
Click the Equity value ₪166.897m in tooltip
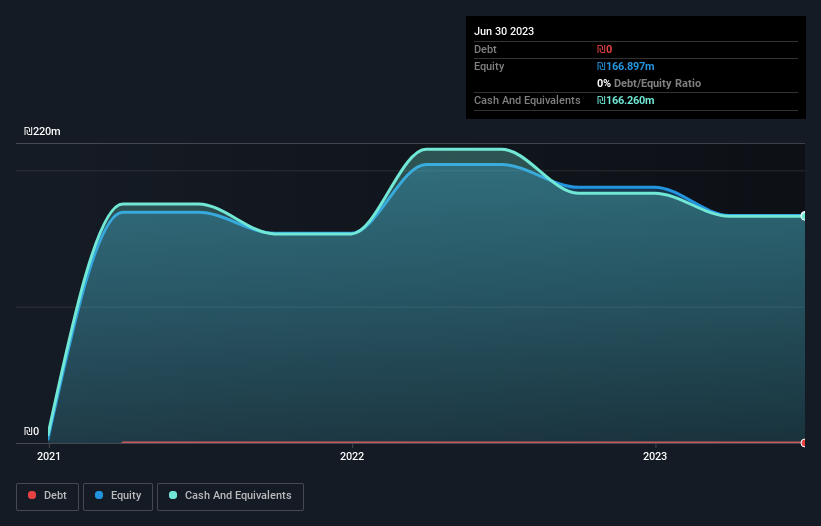626,66
